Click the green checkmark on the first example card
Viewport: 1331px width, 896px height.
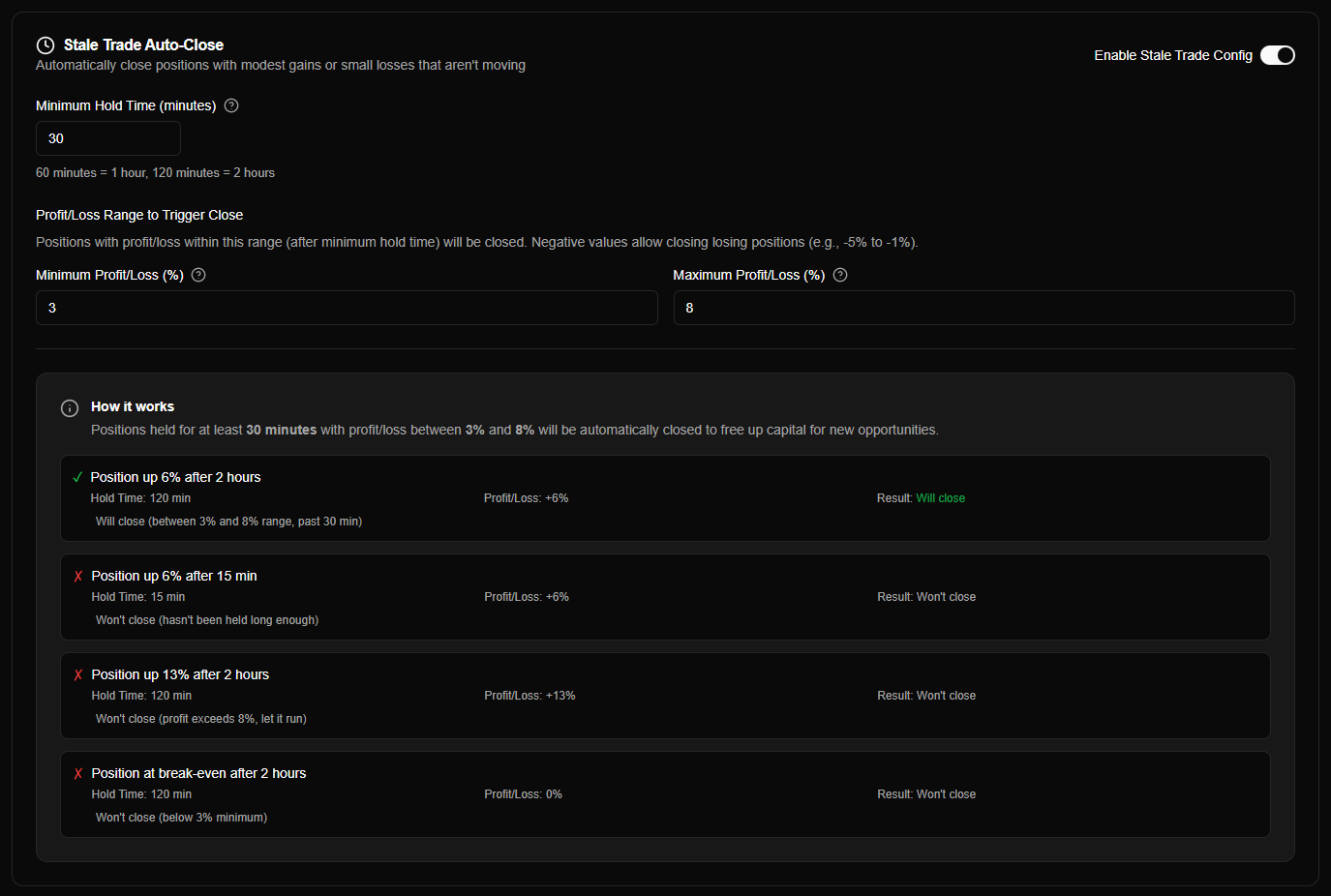click(77, 476)
